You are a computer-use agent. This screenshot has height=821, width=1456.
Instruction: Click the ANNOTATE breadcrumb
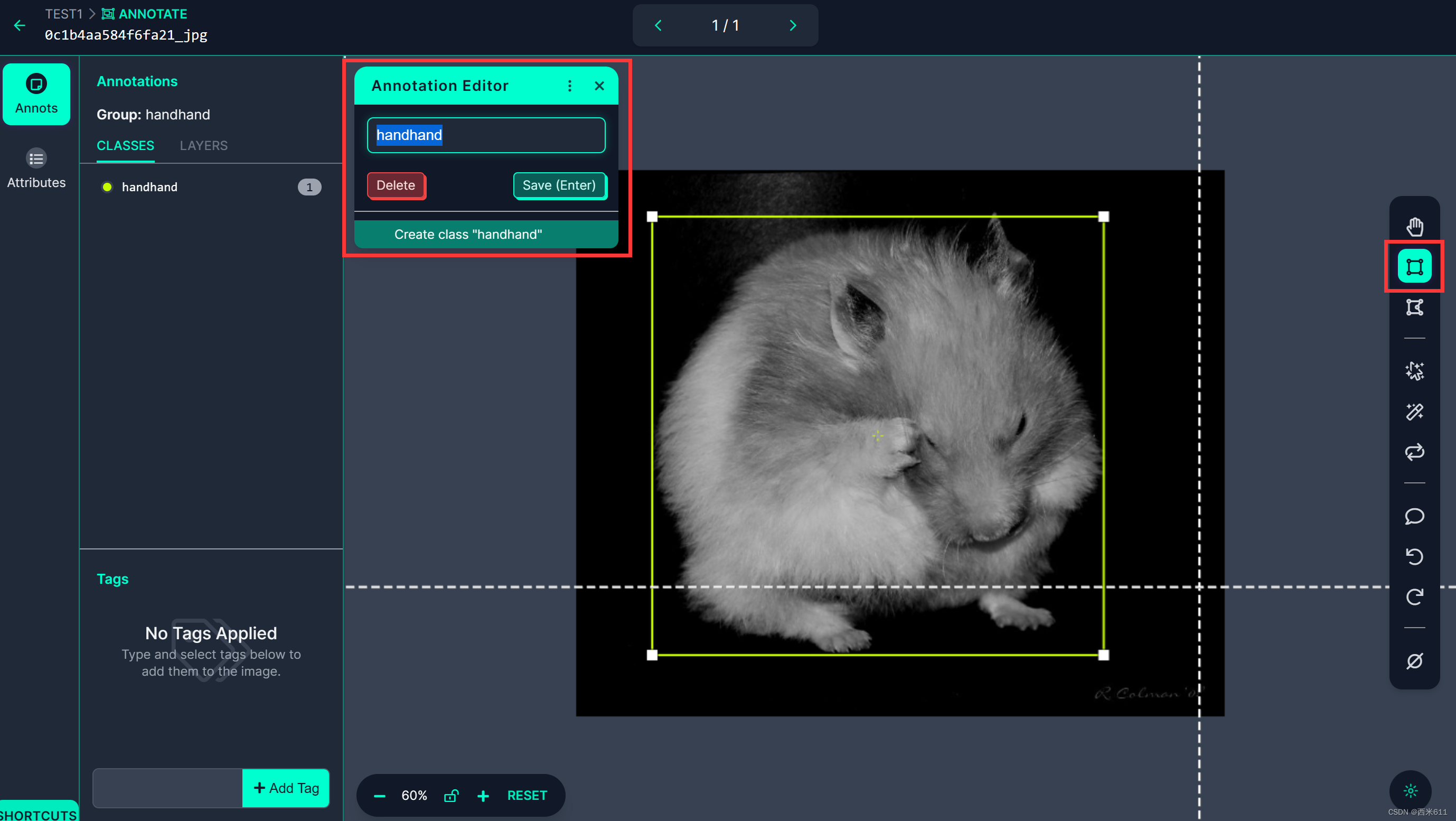coord(145,14)
